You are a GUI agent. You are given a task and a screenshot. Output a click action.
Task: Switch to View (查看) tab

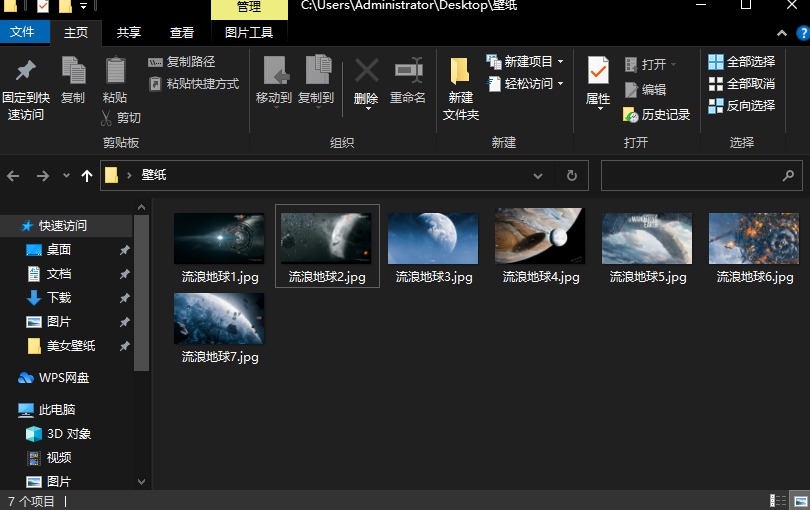(182, 33)
